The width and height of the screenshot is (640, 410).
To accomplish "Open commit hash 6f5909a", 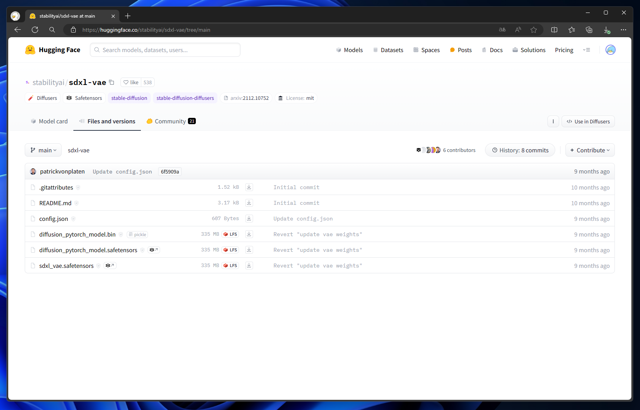I will [170, 172].
